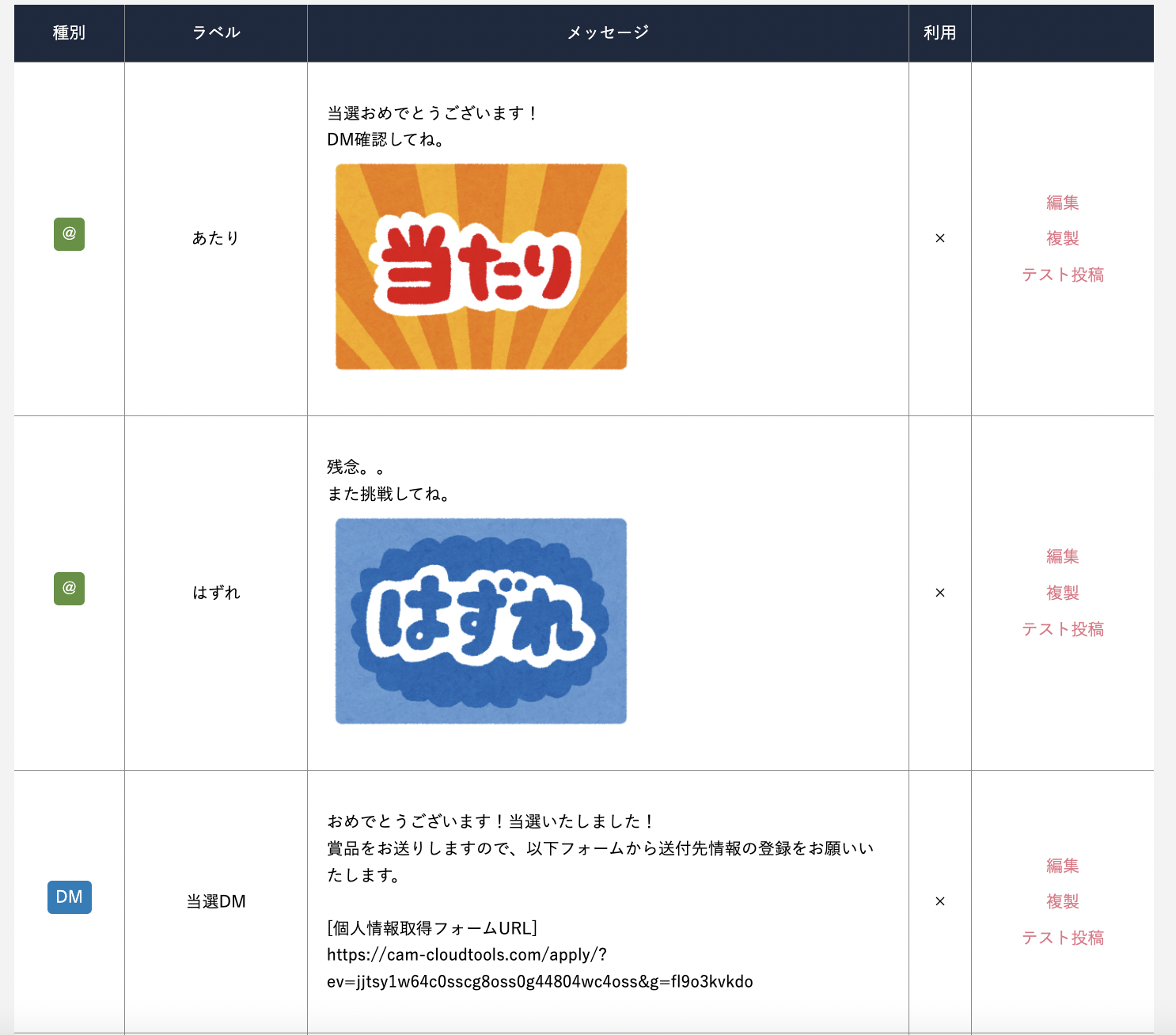Click 複製 link for the あたり row
Screen dimensions: 1176x1035
(1063, 238)
